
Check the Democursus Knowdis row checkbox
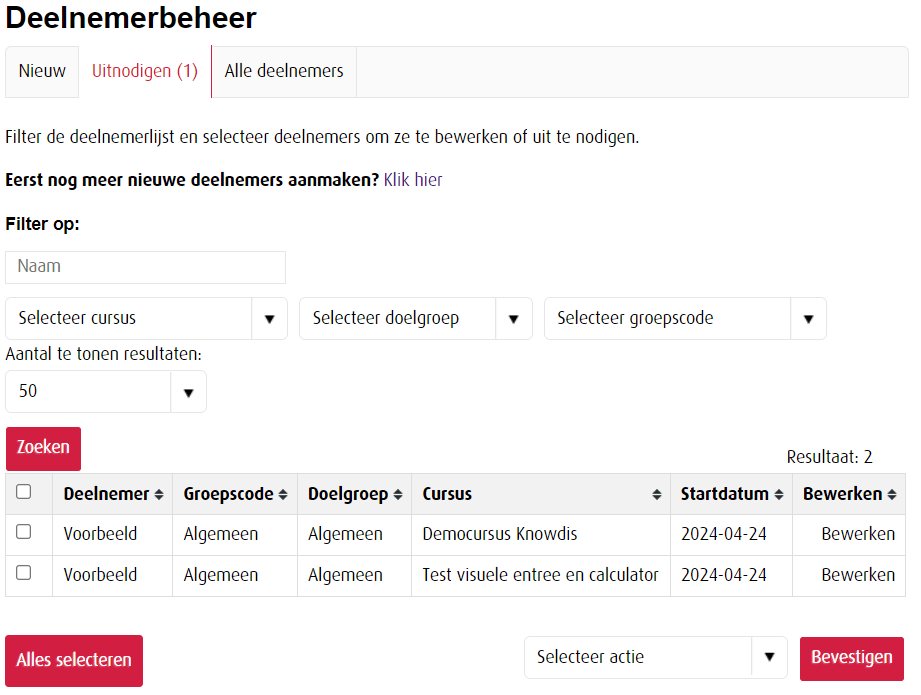(24, 532)
